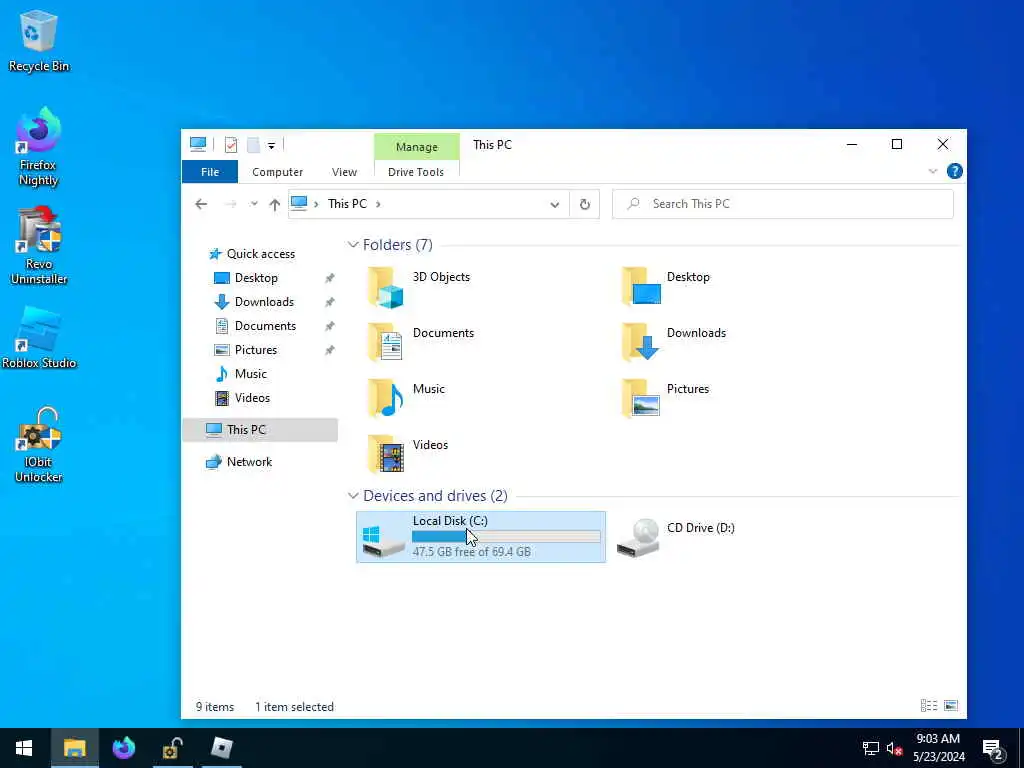Click the This PC icon in title bar
The height and width of the screenshot is (768, 1024).
[198, 144]
